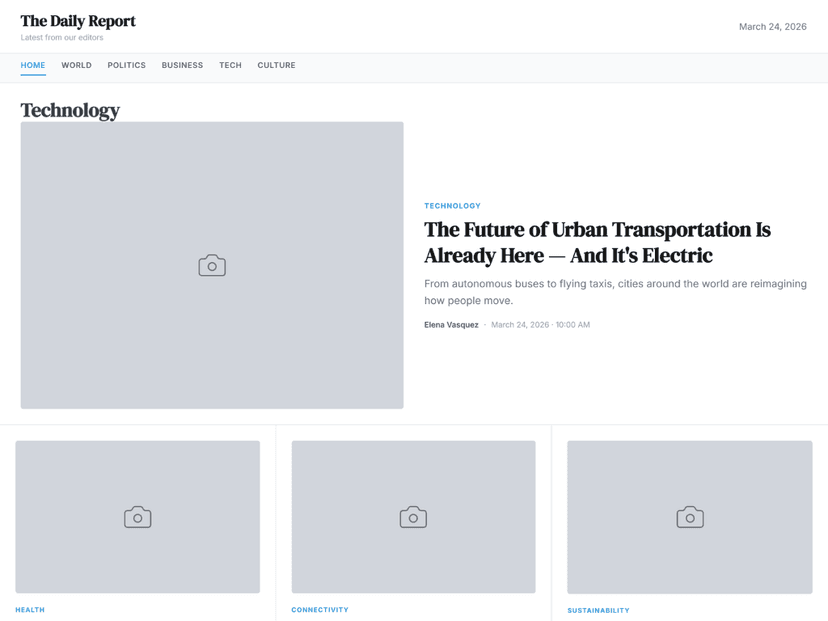Open author Elena Vasquez's profile
828x621 pixels.
451,325
